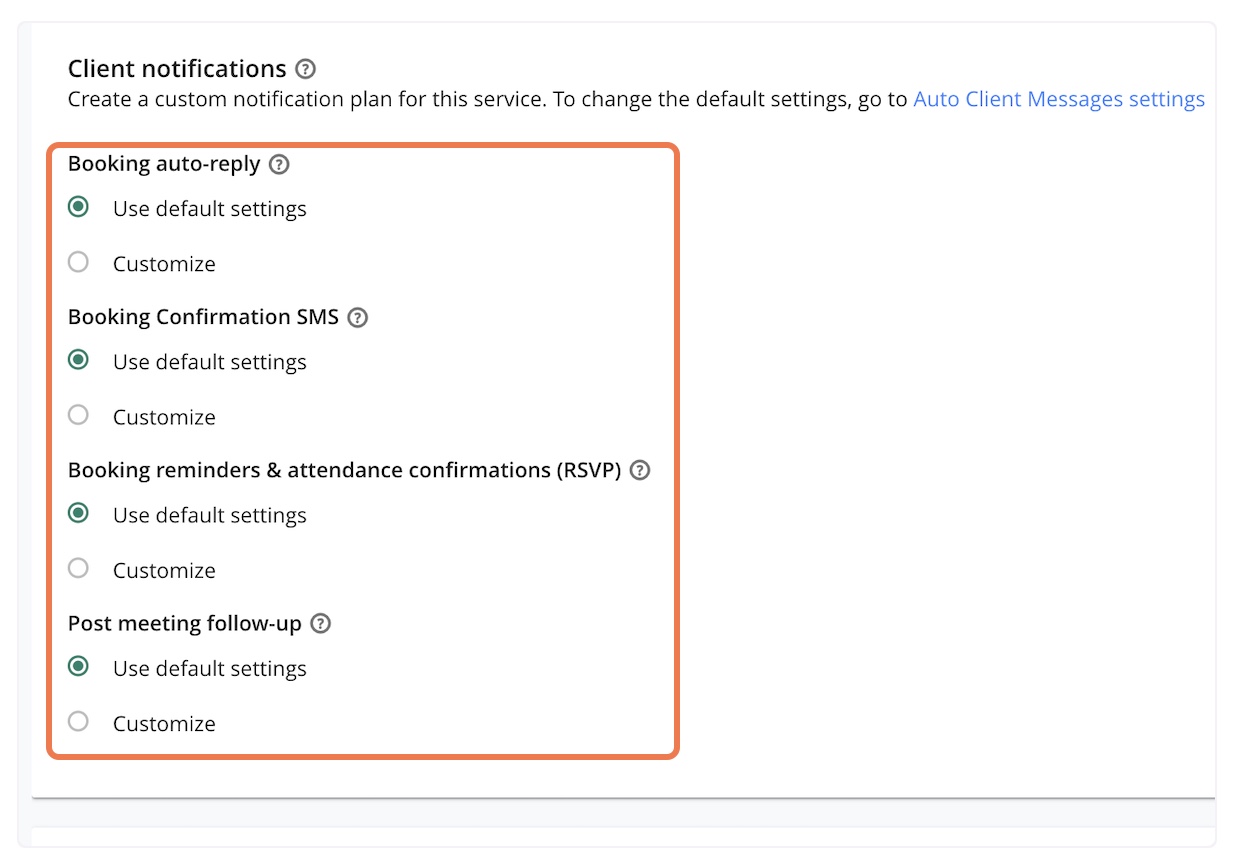Enable Customize for Booking reminders & attendance confirmations

[78, 569]
